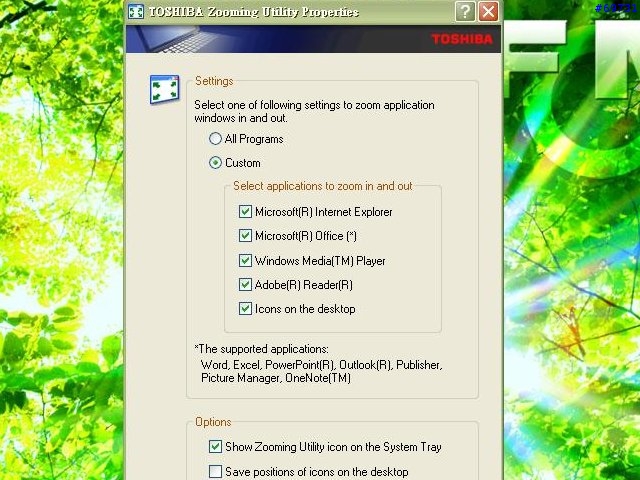Click the question mark help button in title bar
Image resolution: width=640 pixels, height=480 pixels.
click(x=465, y=11)
